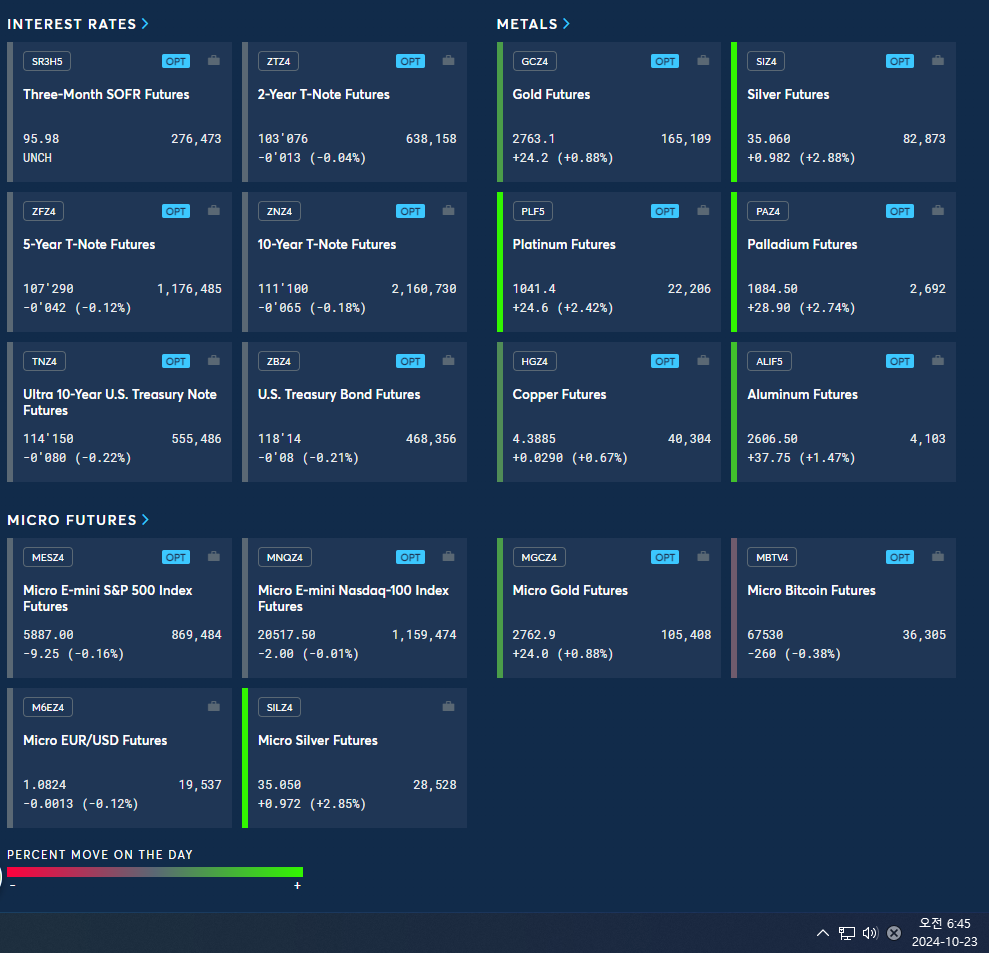Open the 10-Year T-Note Futures title

[327, 245]
